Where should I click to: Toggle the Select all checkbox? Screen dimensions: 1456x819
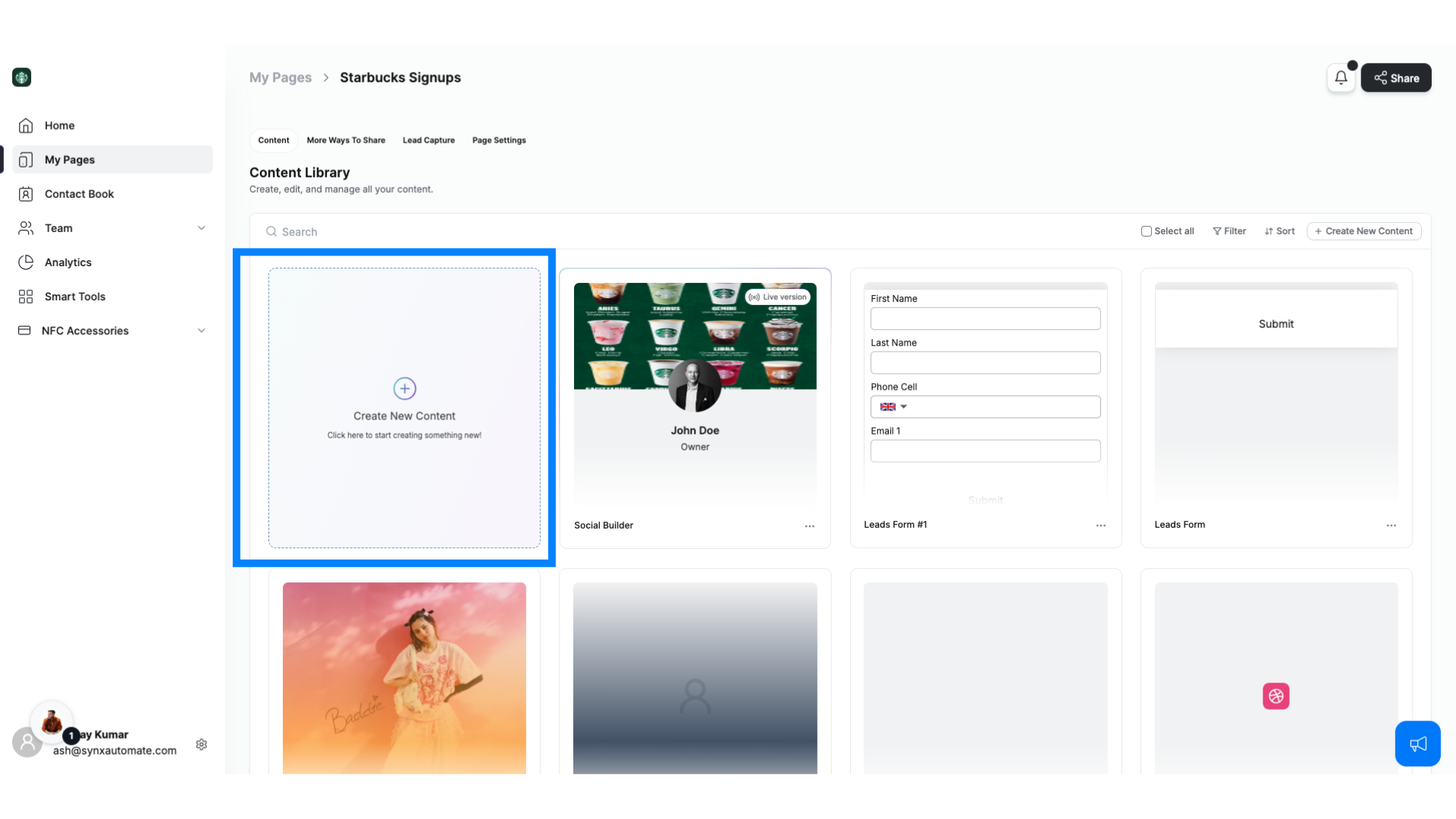pos(1146,231)
